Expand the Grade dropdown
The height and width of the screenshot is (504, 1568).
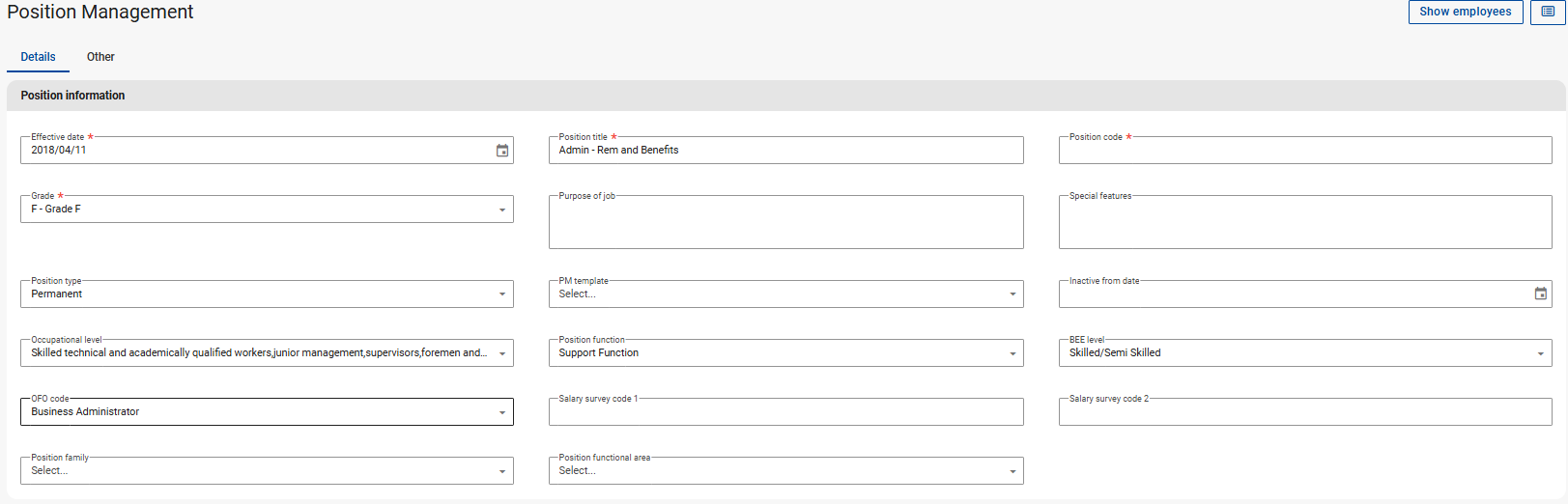point(501,210)
